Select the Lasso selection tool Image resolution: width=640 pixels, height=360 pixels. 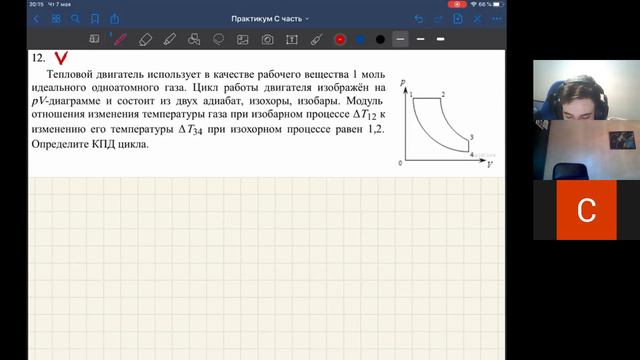[x=218, y=40]
